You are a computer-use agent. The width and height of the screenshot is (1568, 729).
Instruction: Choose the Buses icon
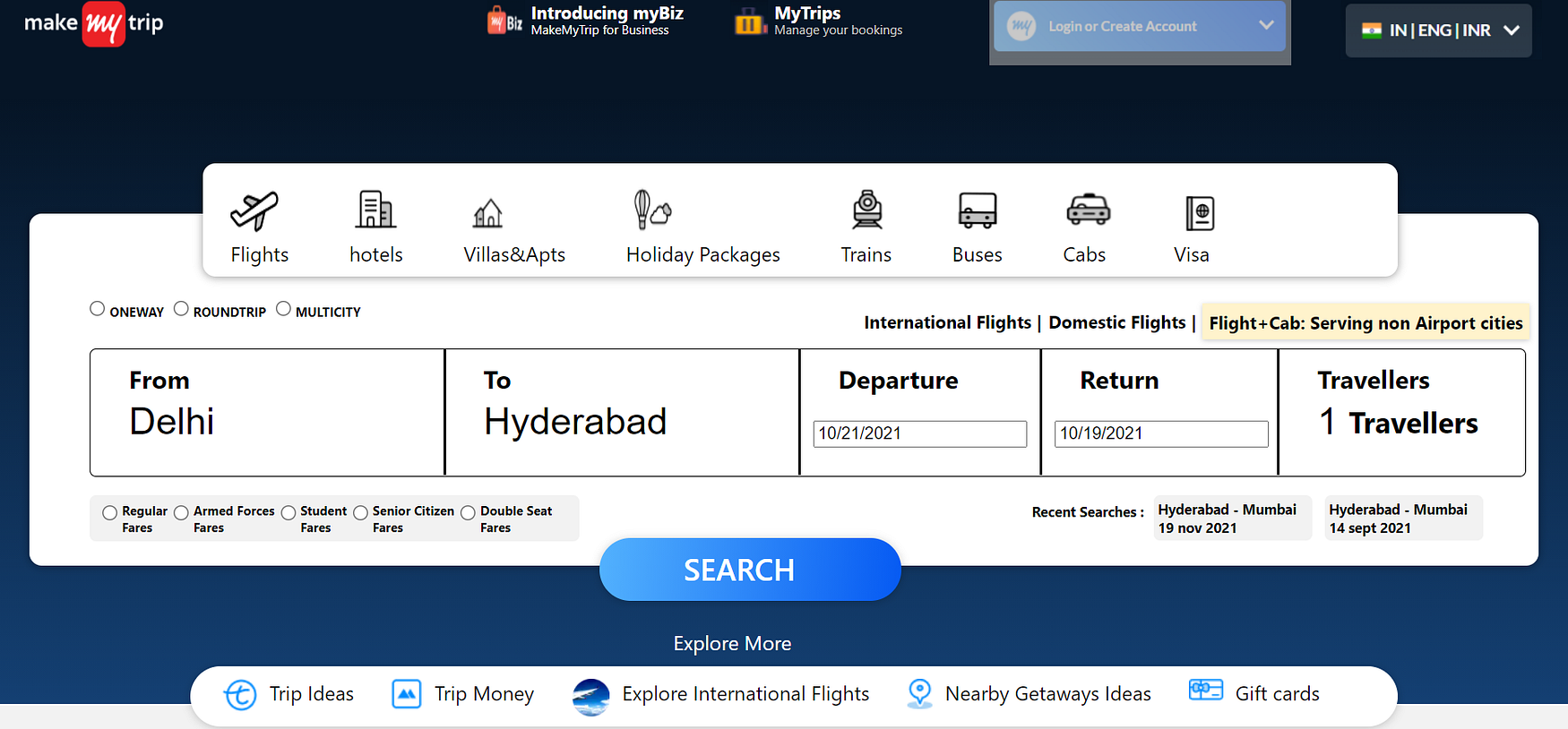[x=978, y=210]
